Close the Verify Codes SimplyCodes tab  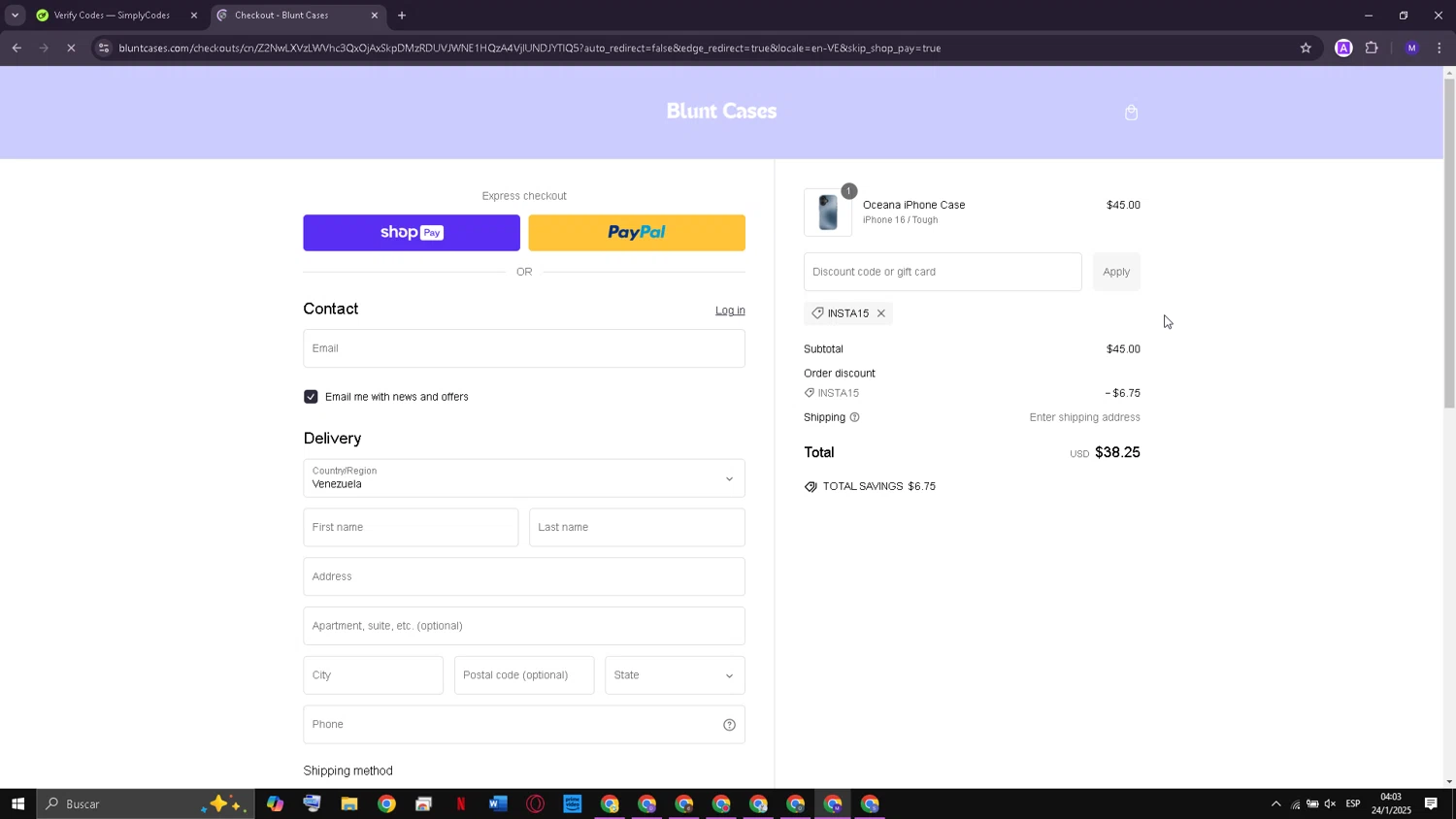pyautogui.click(x=193, y=16)
